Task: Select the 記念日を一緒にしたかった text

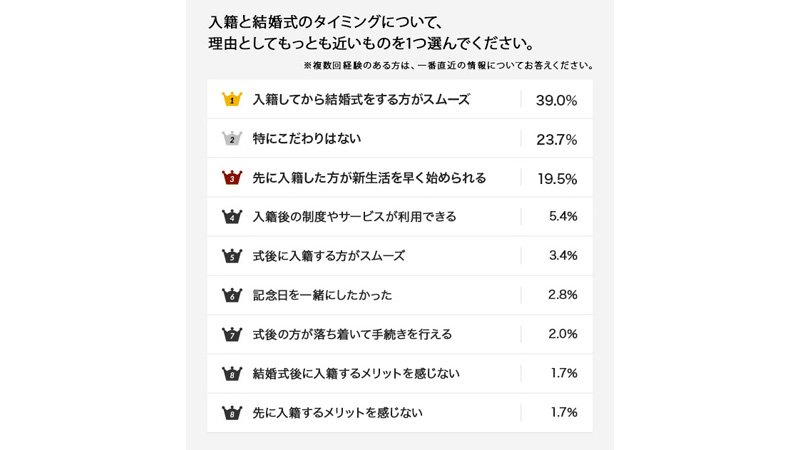Action: click(x=322, y=295)
